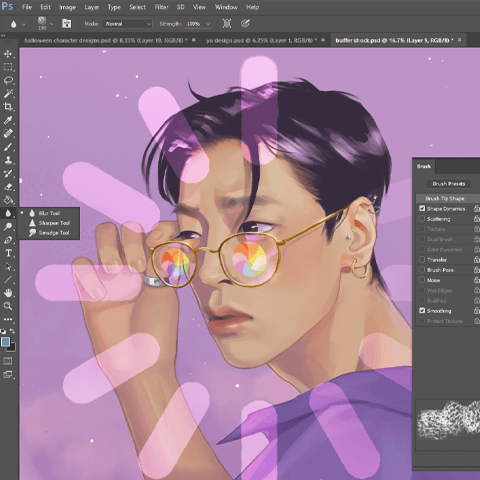The image size is (480, 480).
Task: Close the buffer shock.psd tab
Action: click(460, 40)
